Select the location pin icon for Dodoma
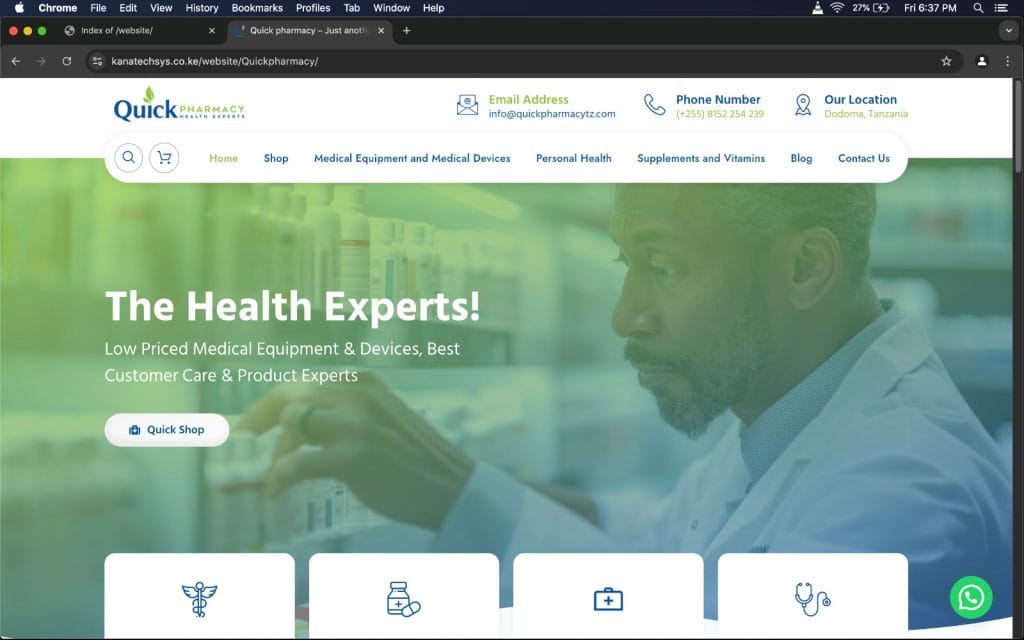The height and width of the screenshot is (640, 1024). point(802,105)
